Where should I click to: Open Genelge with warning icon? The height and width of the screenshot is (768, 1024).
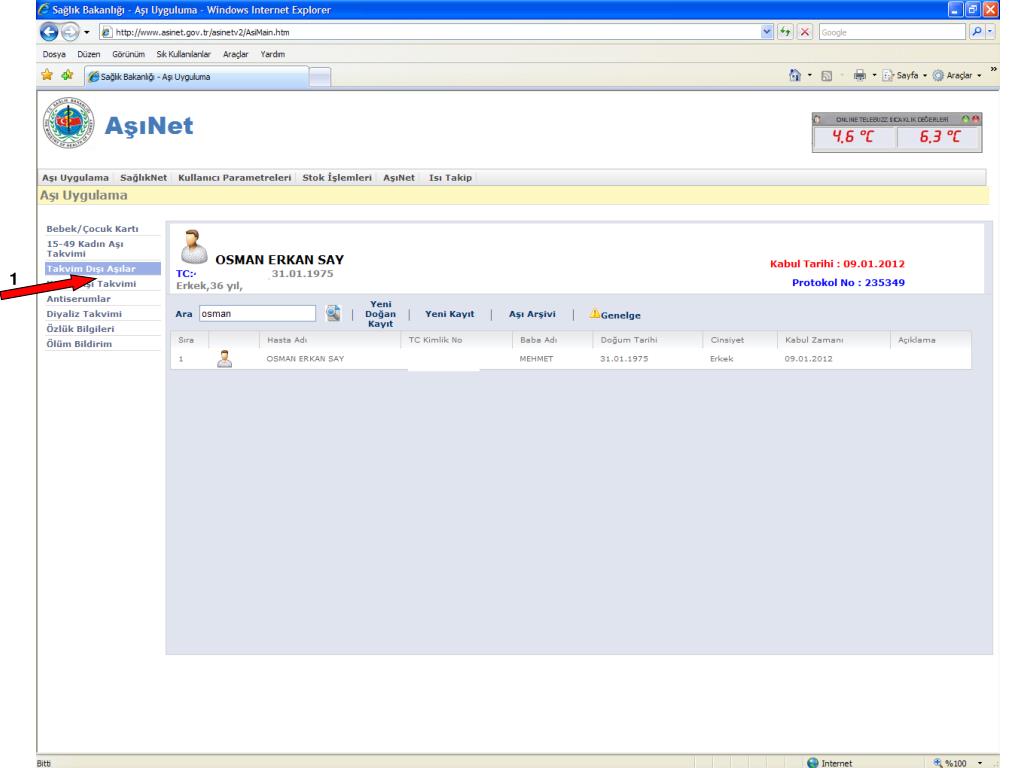615,314
